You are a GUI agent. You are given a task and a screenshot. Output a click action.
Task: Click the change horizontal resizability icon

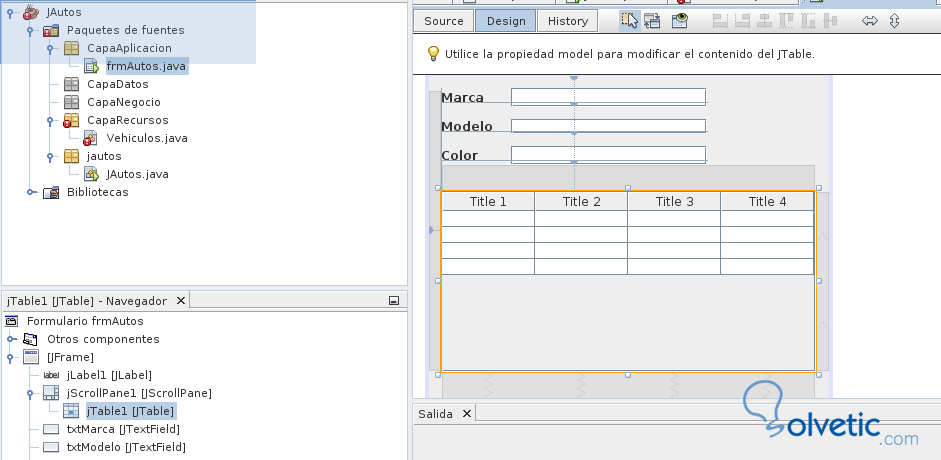pyautogui.click(x=869, y=20)
